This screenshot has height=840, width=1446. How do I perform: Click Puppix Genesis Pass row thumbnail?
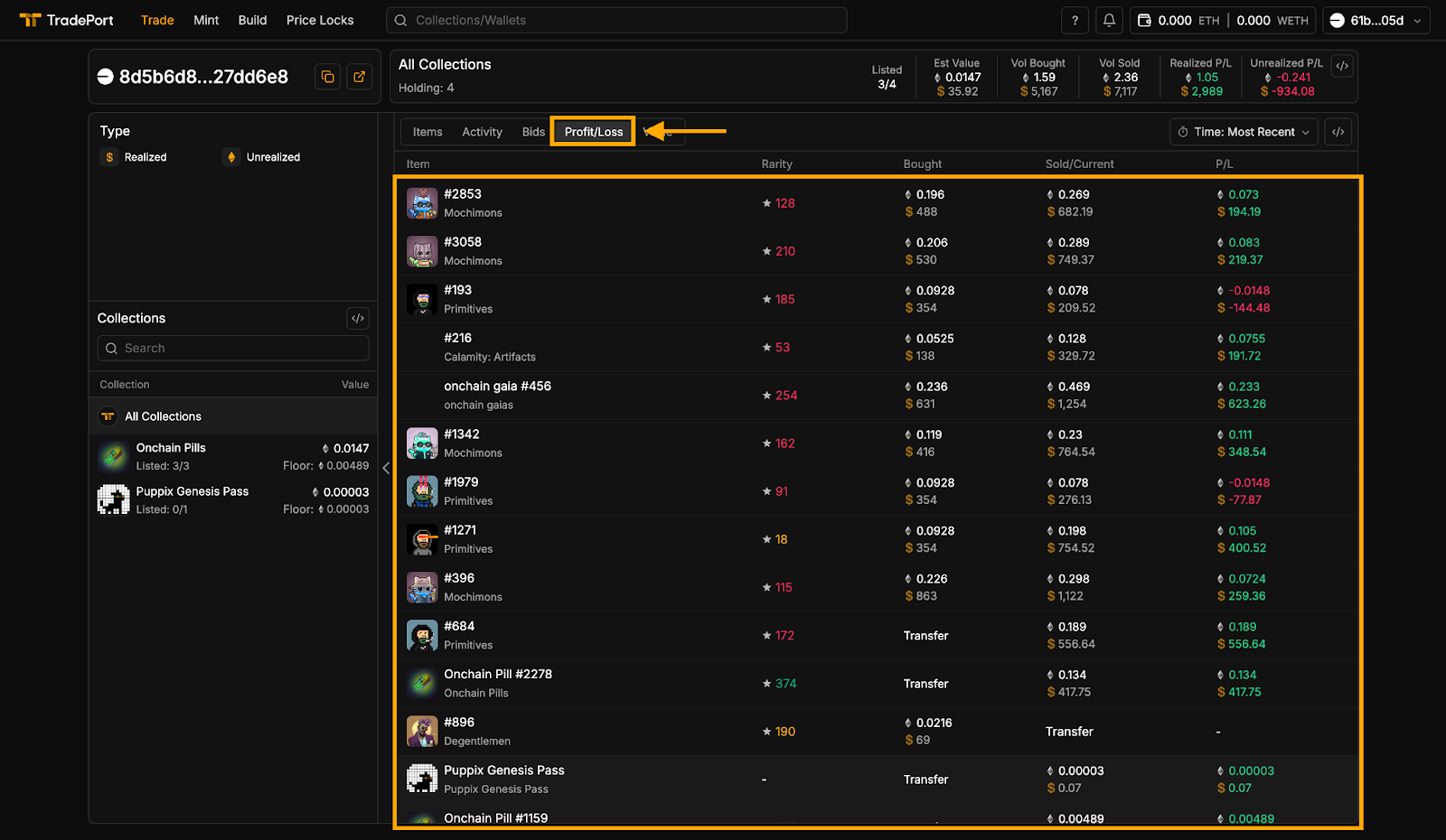coord(422,779)
